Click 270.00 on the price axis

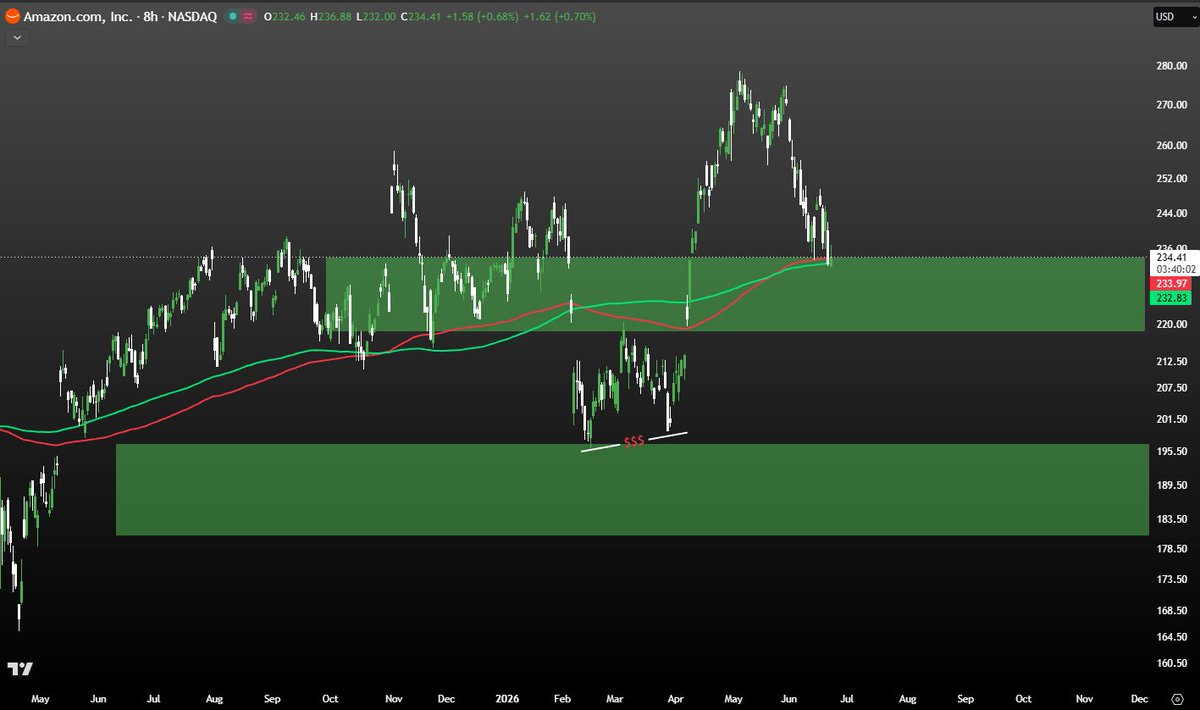click(x=1171, y=105)
